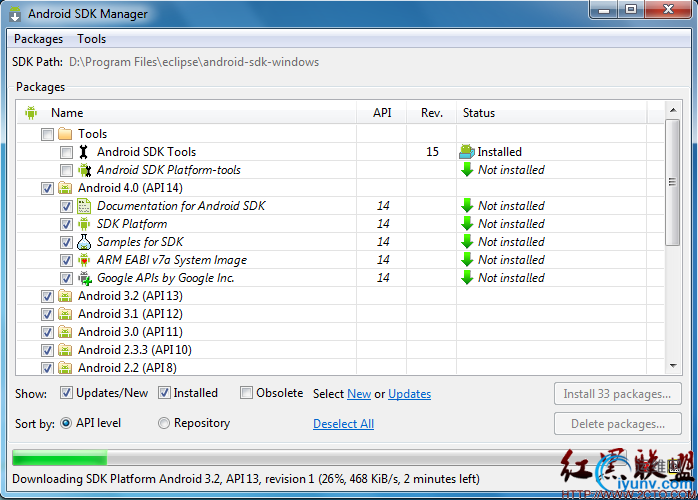Select the Samples for SDK row text
Screen dimensions: 698x500
tap(140, 242)
